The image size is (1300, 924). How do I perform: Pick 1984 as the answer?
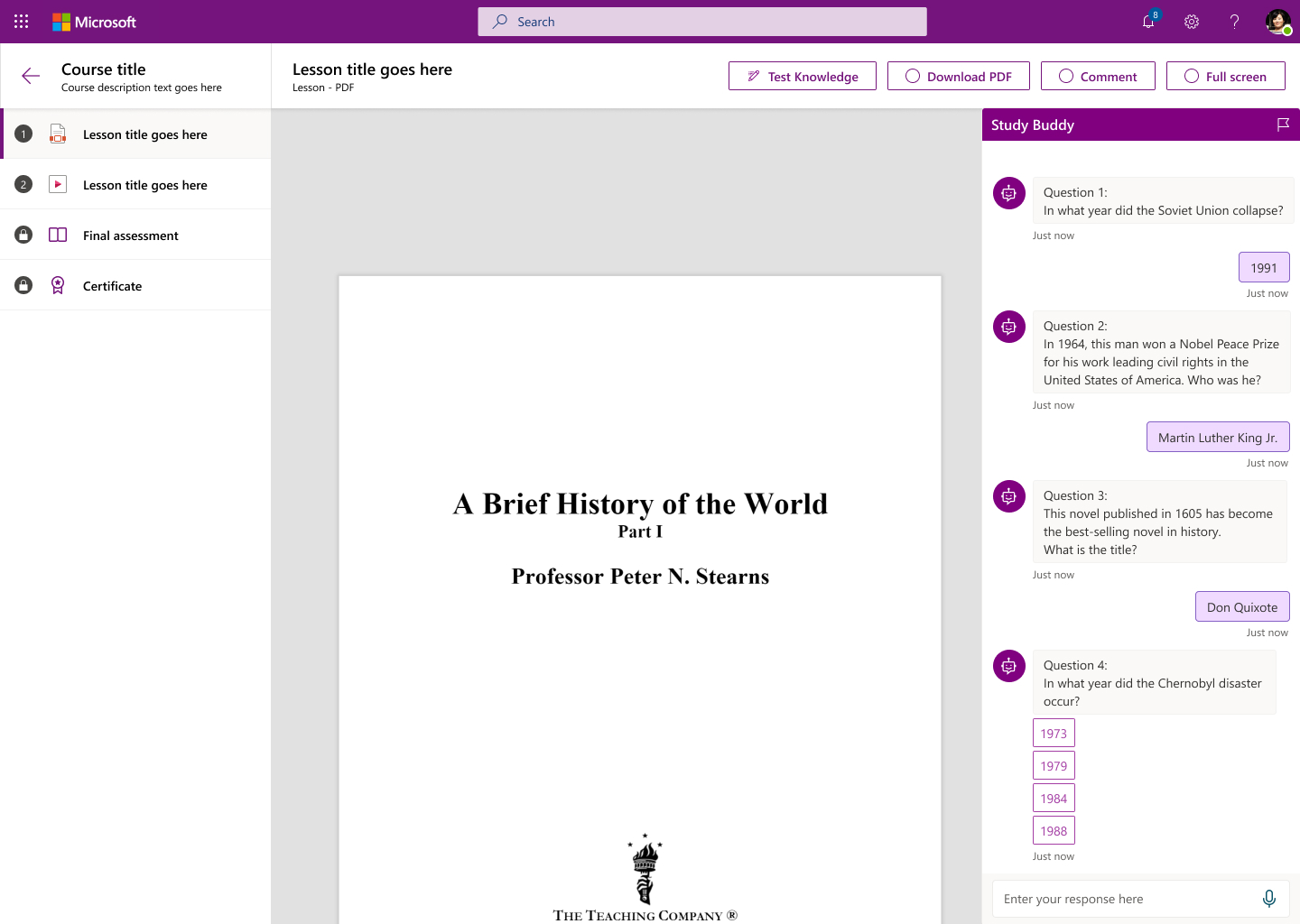click(1054, 799)
